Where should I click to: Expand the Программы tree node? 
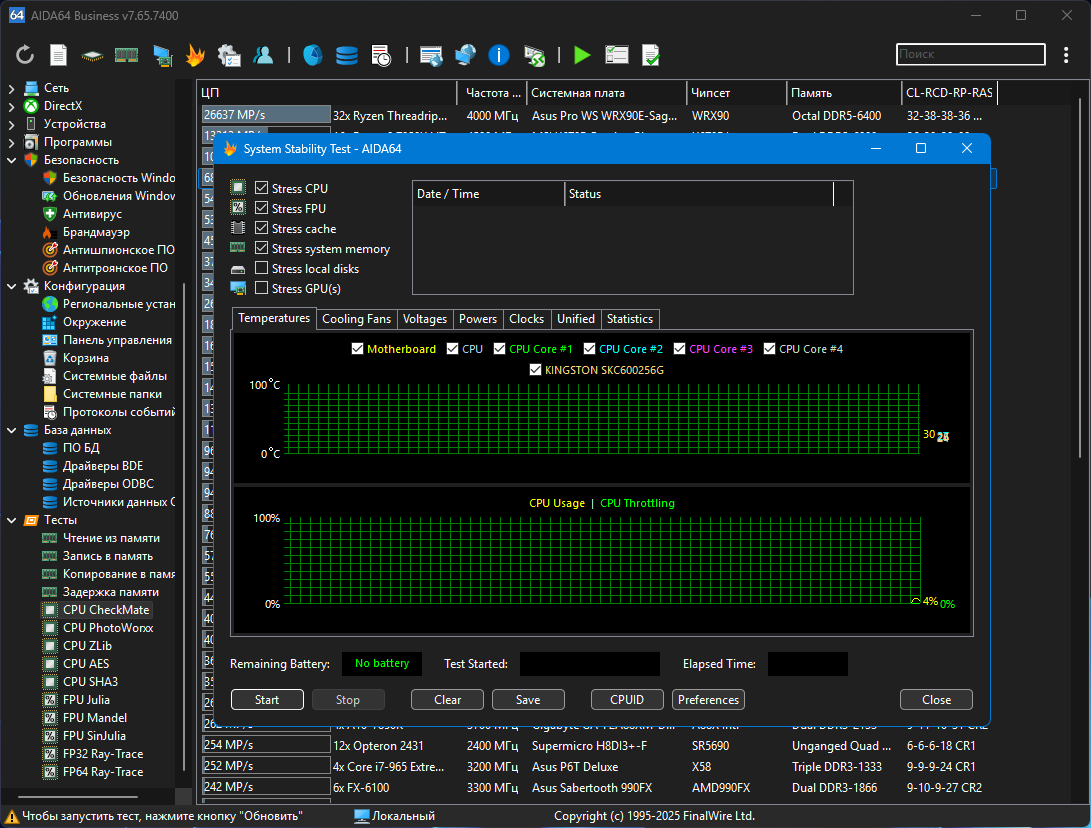[11, 143]
